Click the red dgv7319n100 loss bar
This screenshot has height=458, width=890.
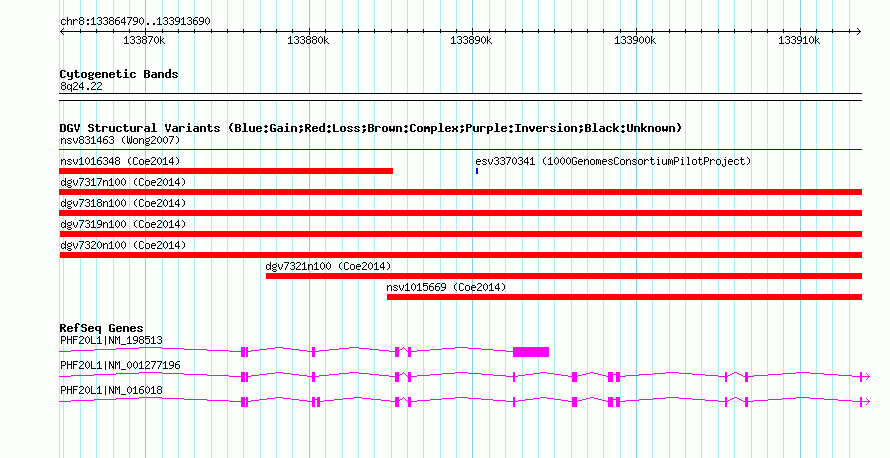(x=461, y=234)
